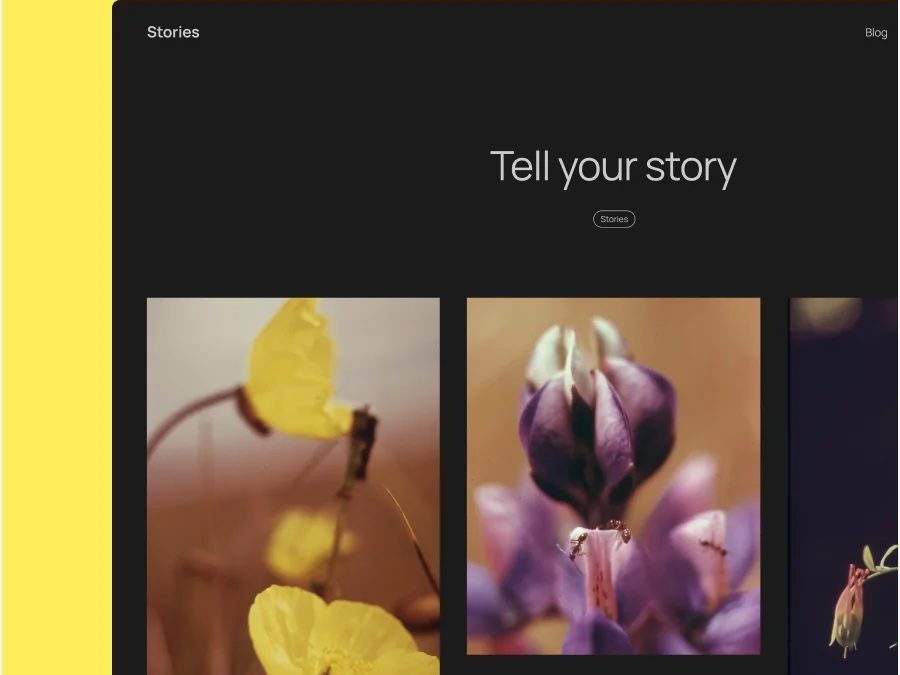The width and height of the screenshot is (900, 675).
Task: Click the upper yellow petal in first photo
Action: [296, 370]
